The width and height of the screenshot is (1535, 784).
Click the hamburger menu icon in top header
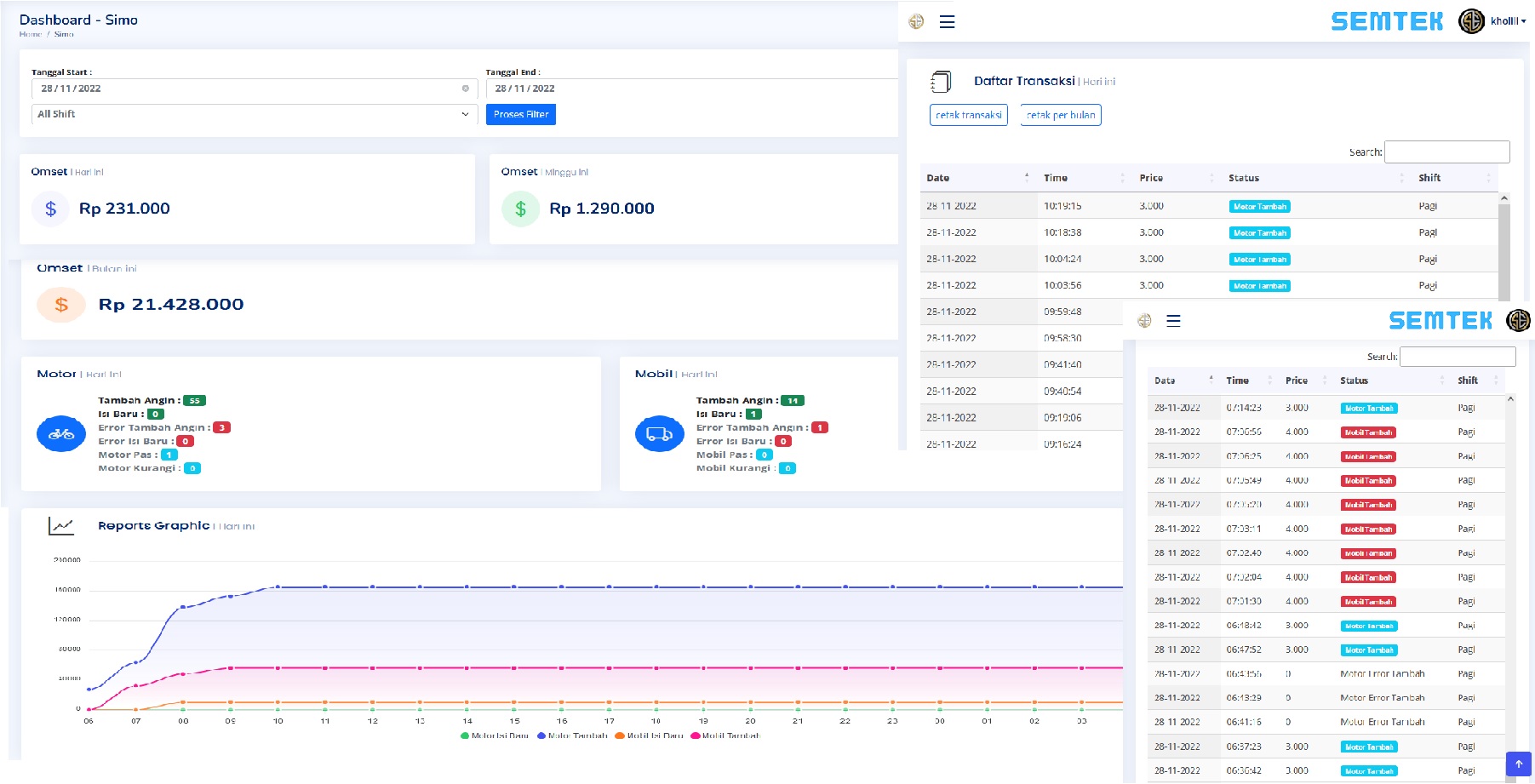point(947,22)
